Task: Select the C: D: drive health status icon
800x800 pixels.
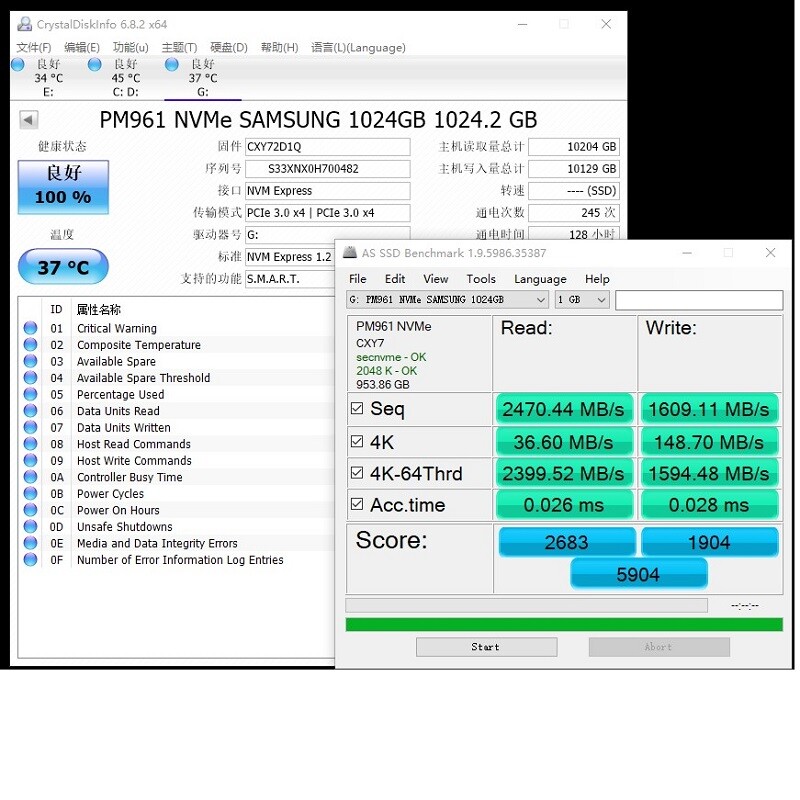Action: [95, 65]
